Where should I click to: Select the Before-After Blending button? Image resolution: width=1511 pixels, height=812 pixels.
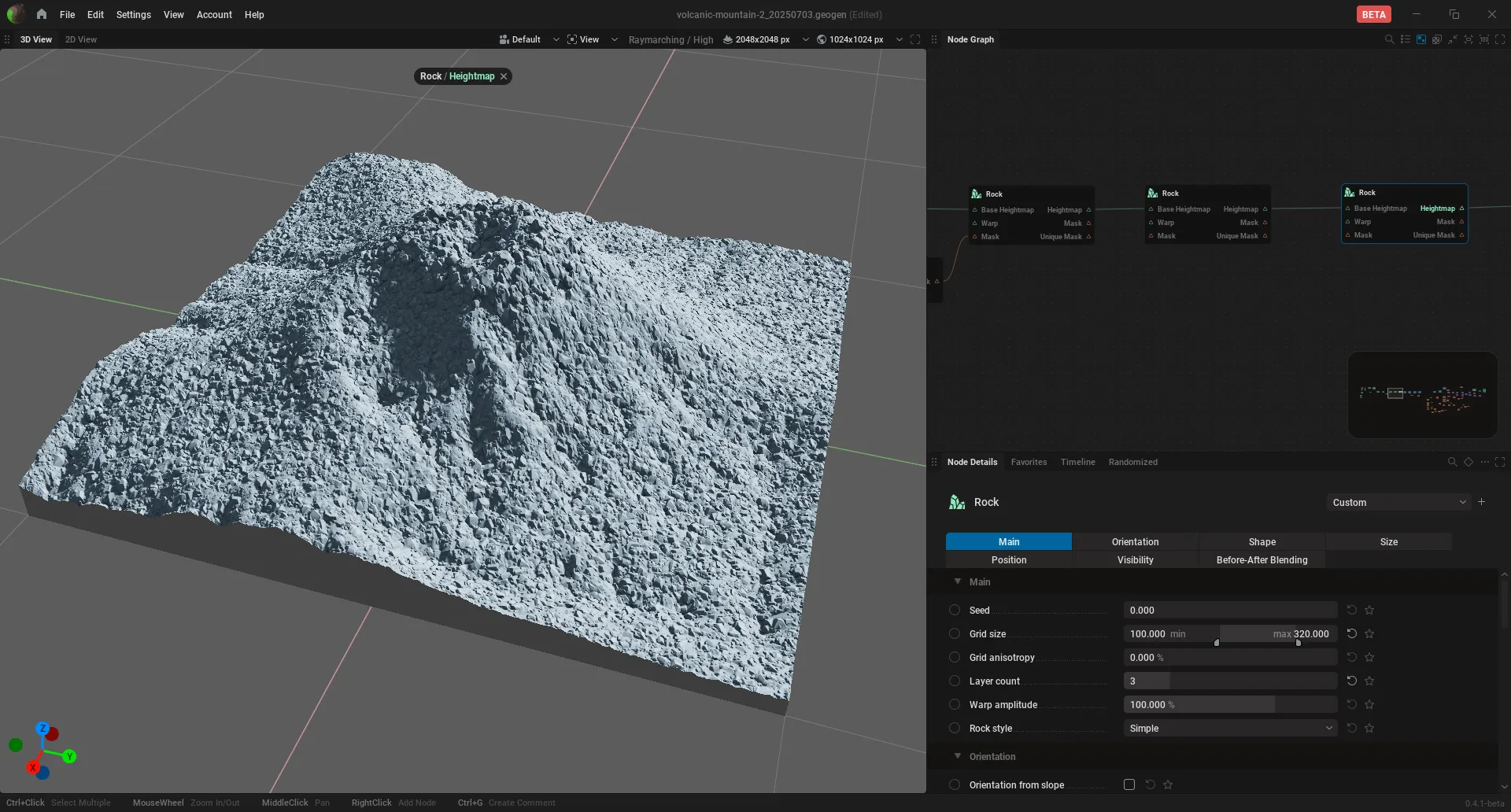(x=1262, y=559)
